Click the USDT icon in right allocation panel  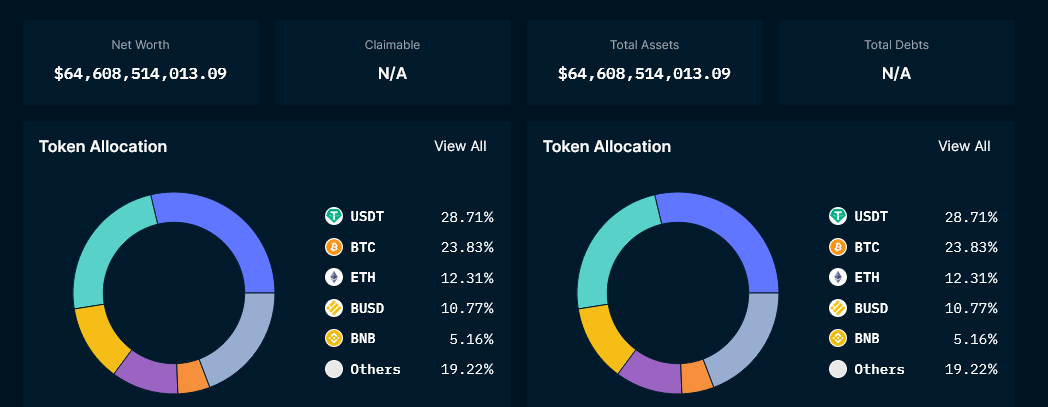838,216
